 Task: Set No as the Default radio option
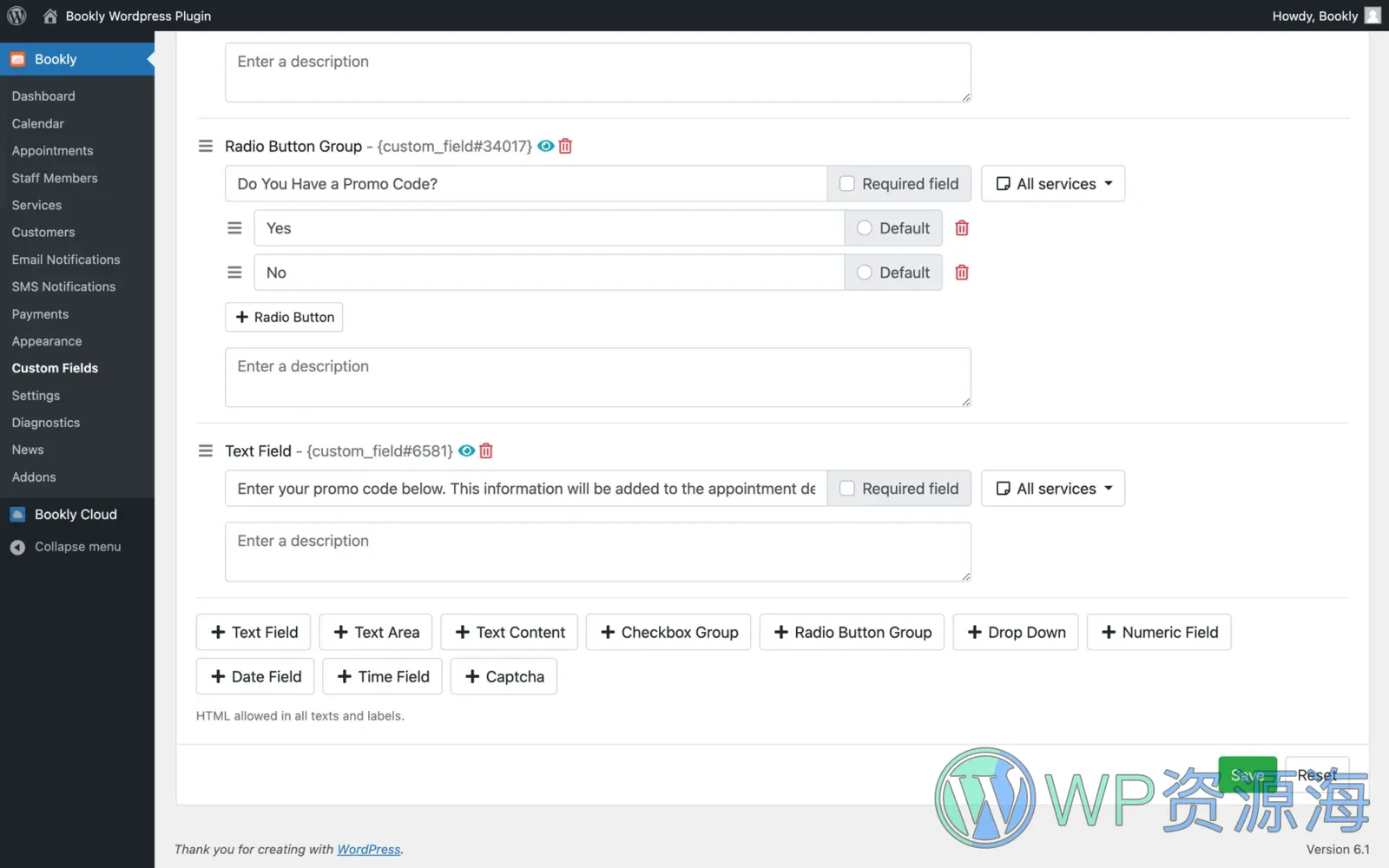coord(864,273)
